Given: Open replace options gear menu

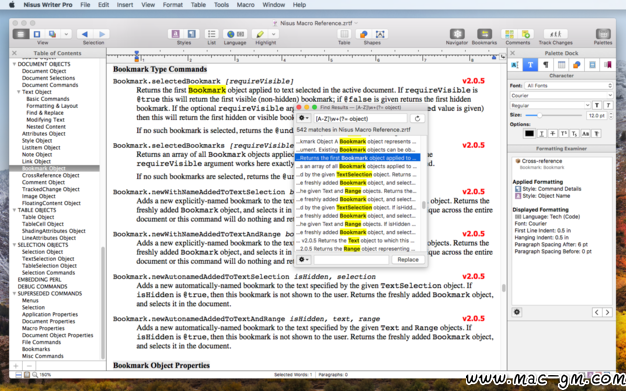Looking at the screenshot, I should (303, 260).
